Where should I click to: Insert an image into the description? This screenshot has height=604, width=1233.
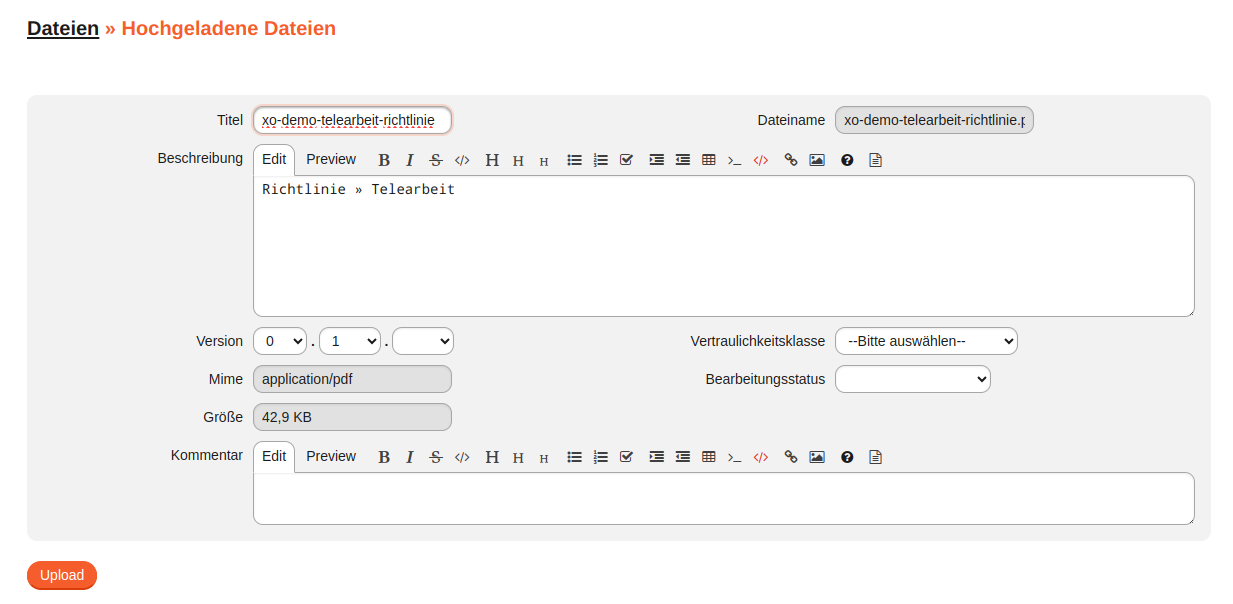coord(816,159)
